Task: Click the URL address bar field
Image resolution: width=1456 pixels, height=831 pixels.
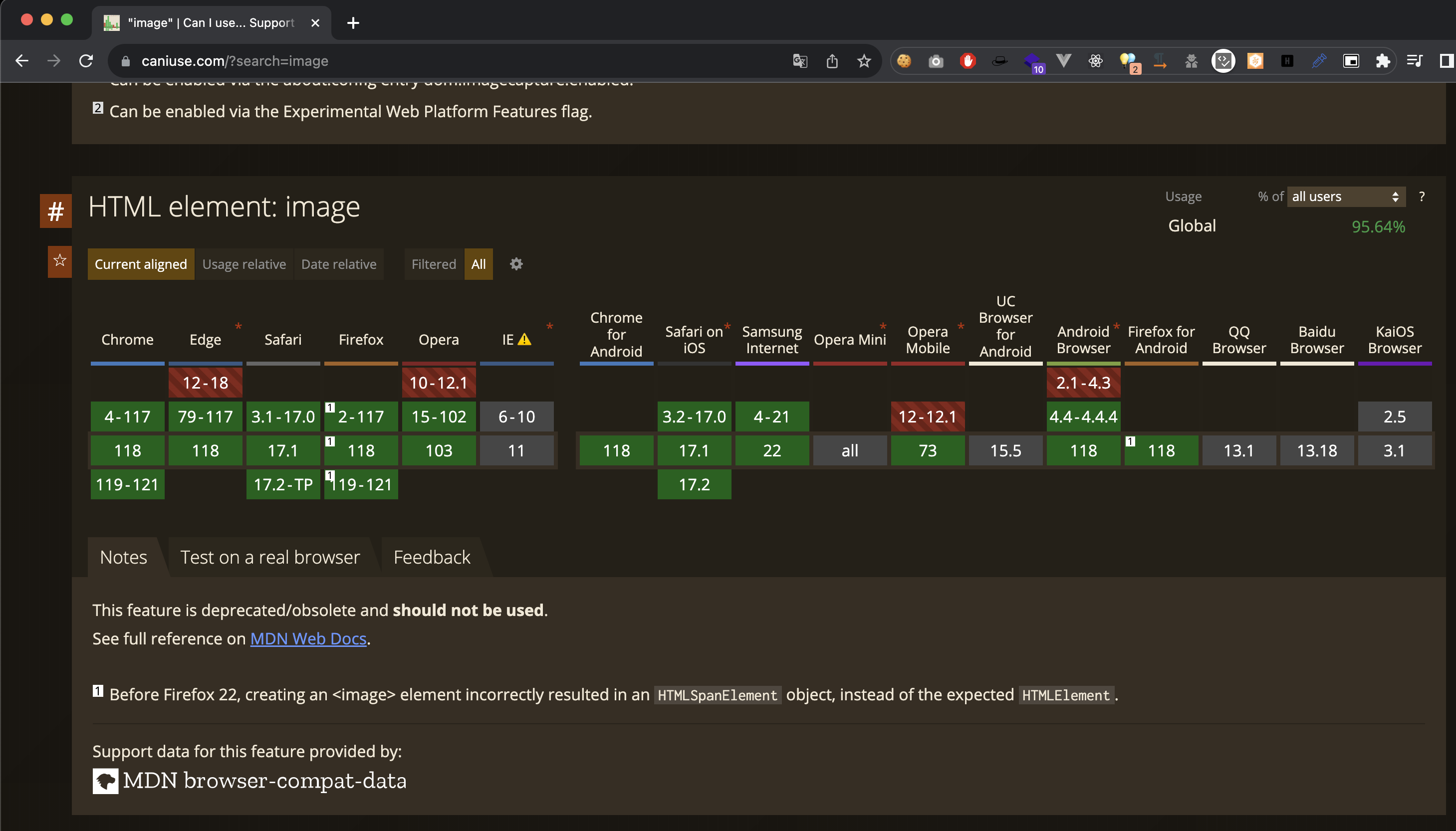Action: 445,61
